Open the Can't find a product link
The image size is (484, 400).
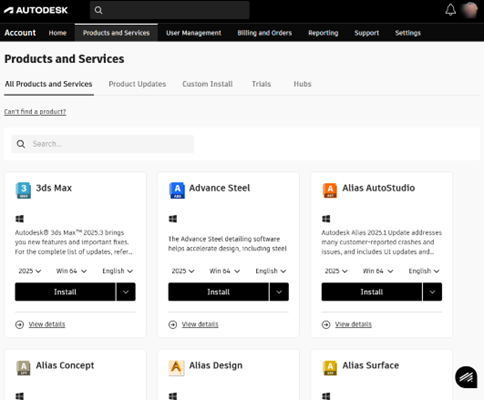(35, 112)
